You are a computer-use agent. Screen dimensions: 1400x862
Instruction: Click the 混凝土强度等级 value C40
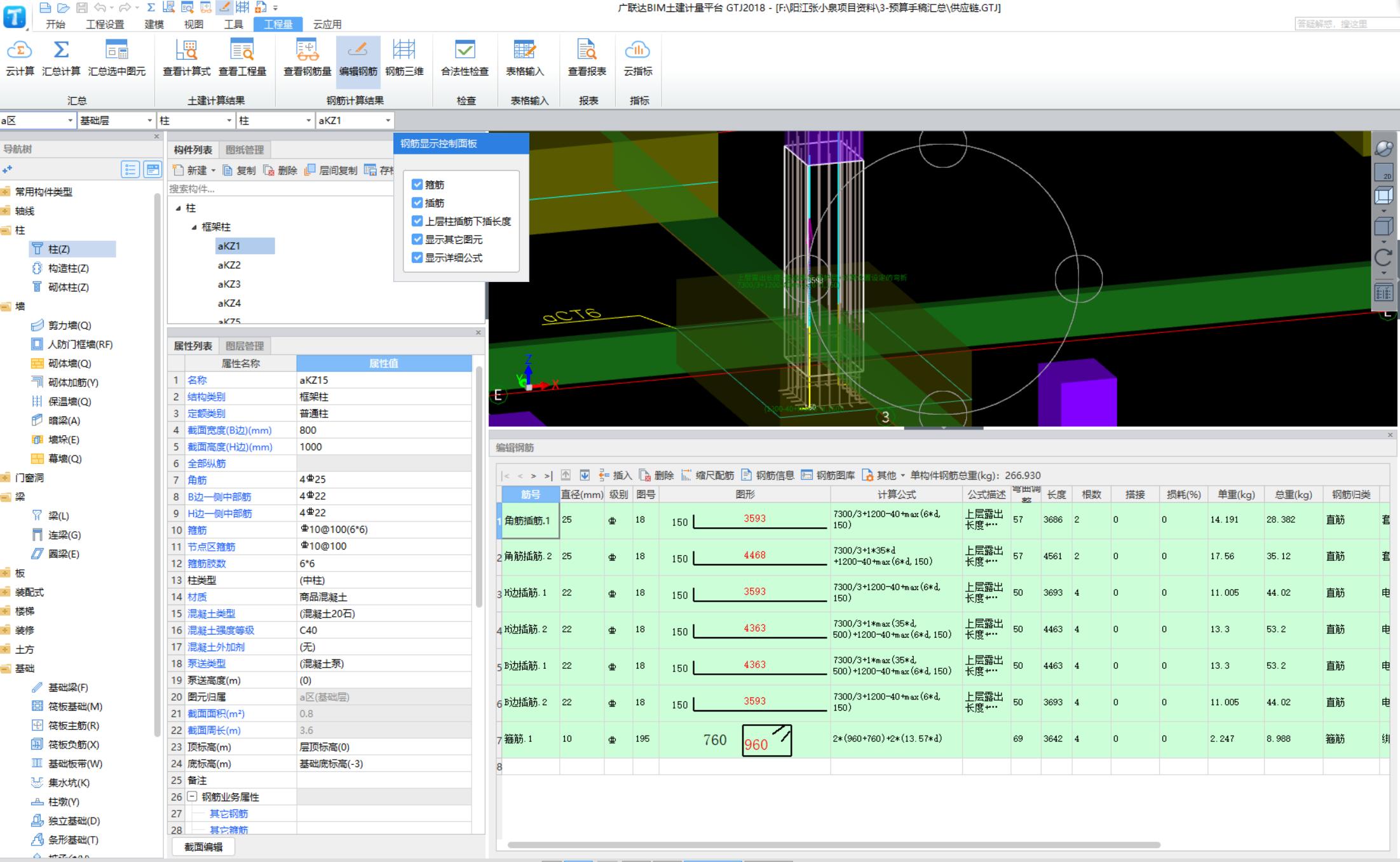click(384, 630)
